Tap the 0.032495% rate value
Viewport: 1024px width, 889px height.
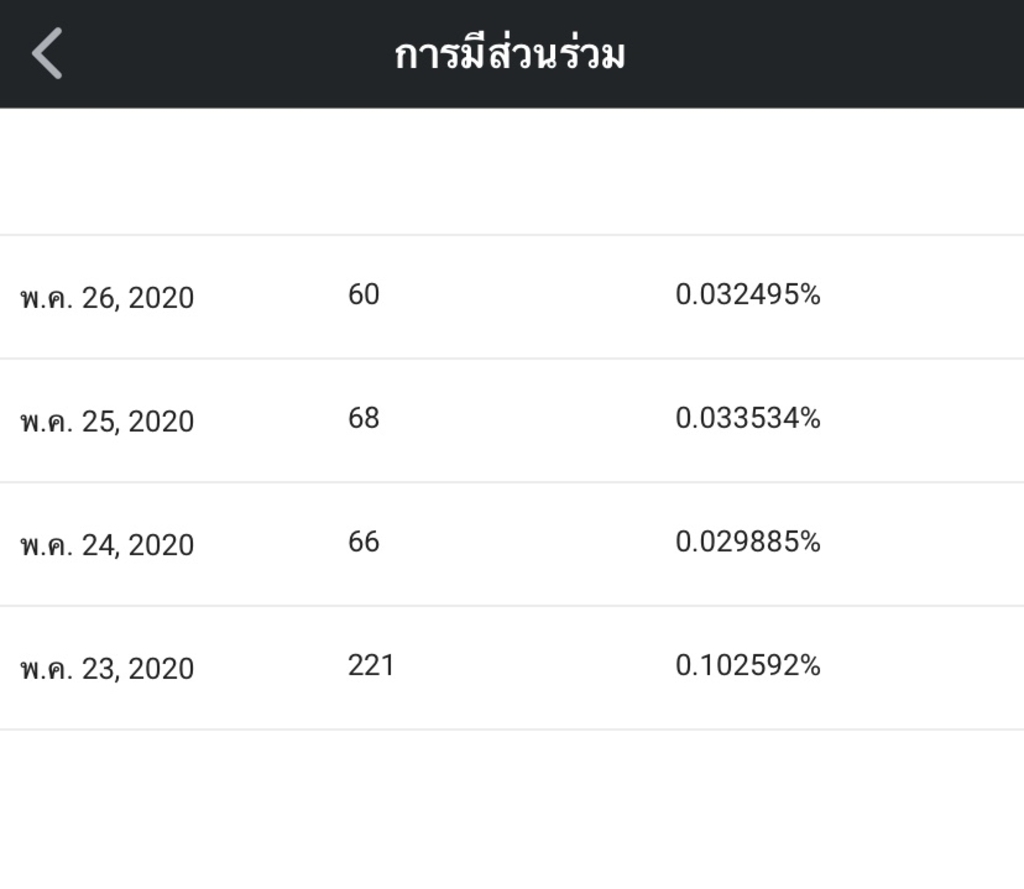pyautogui.click(x=748, y=295)
